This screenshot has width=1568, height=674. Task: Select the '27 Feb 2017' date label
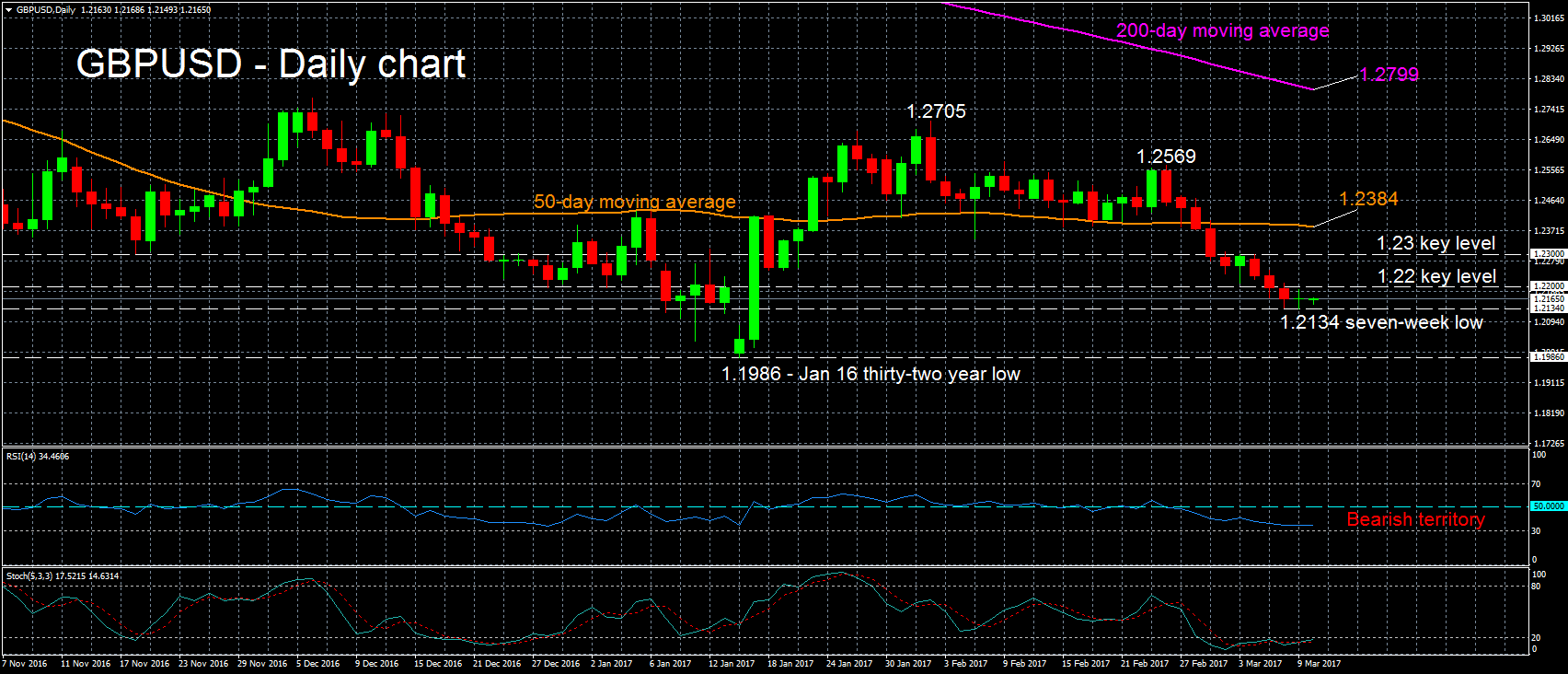[x=1204, y=664]
